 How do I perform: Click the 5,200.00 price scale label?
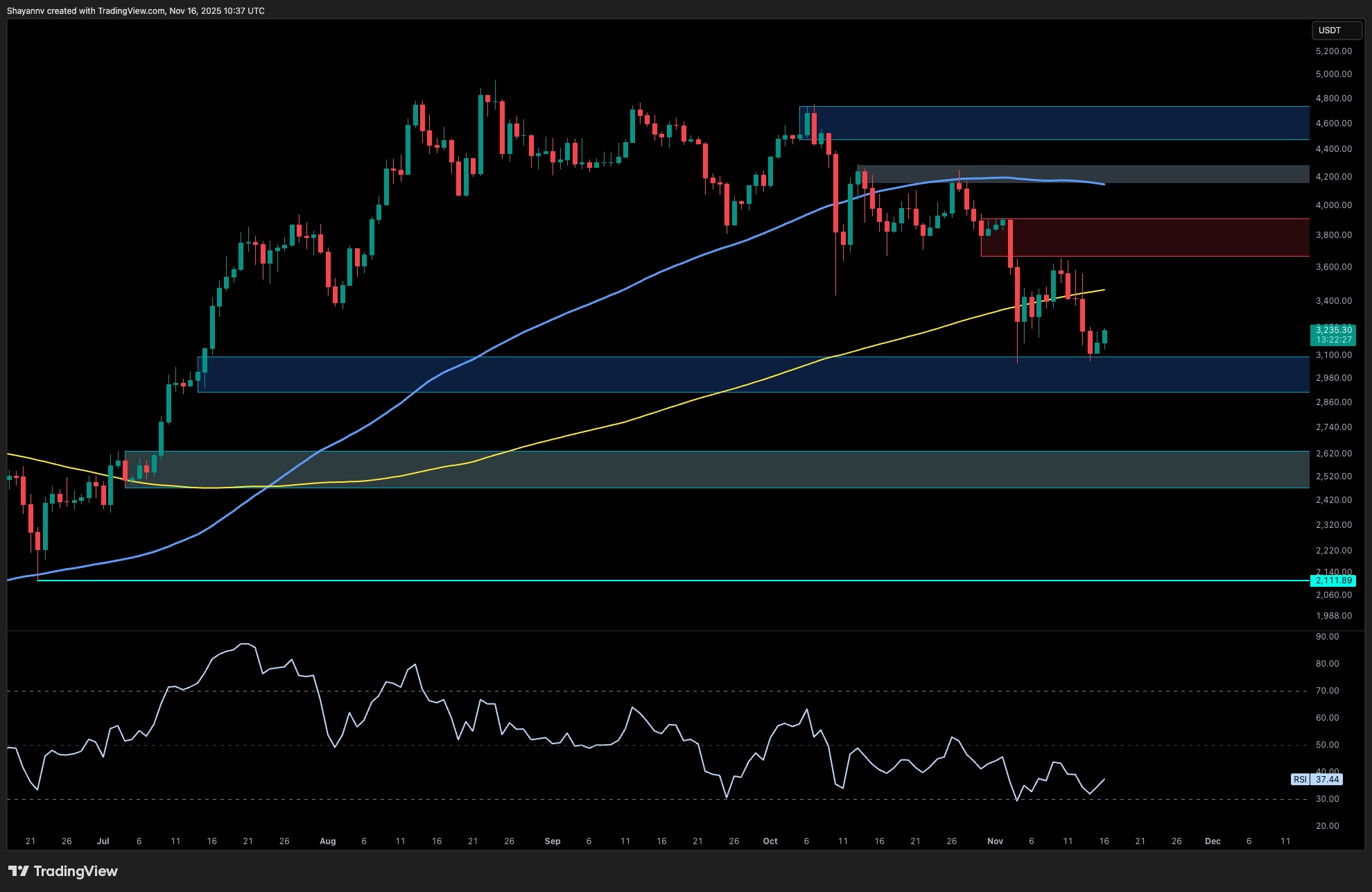coord(1332,50)
